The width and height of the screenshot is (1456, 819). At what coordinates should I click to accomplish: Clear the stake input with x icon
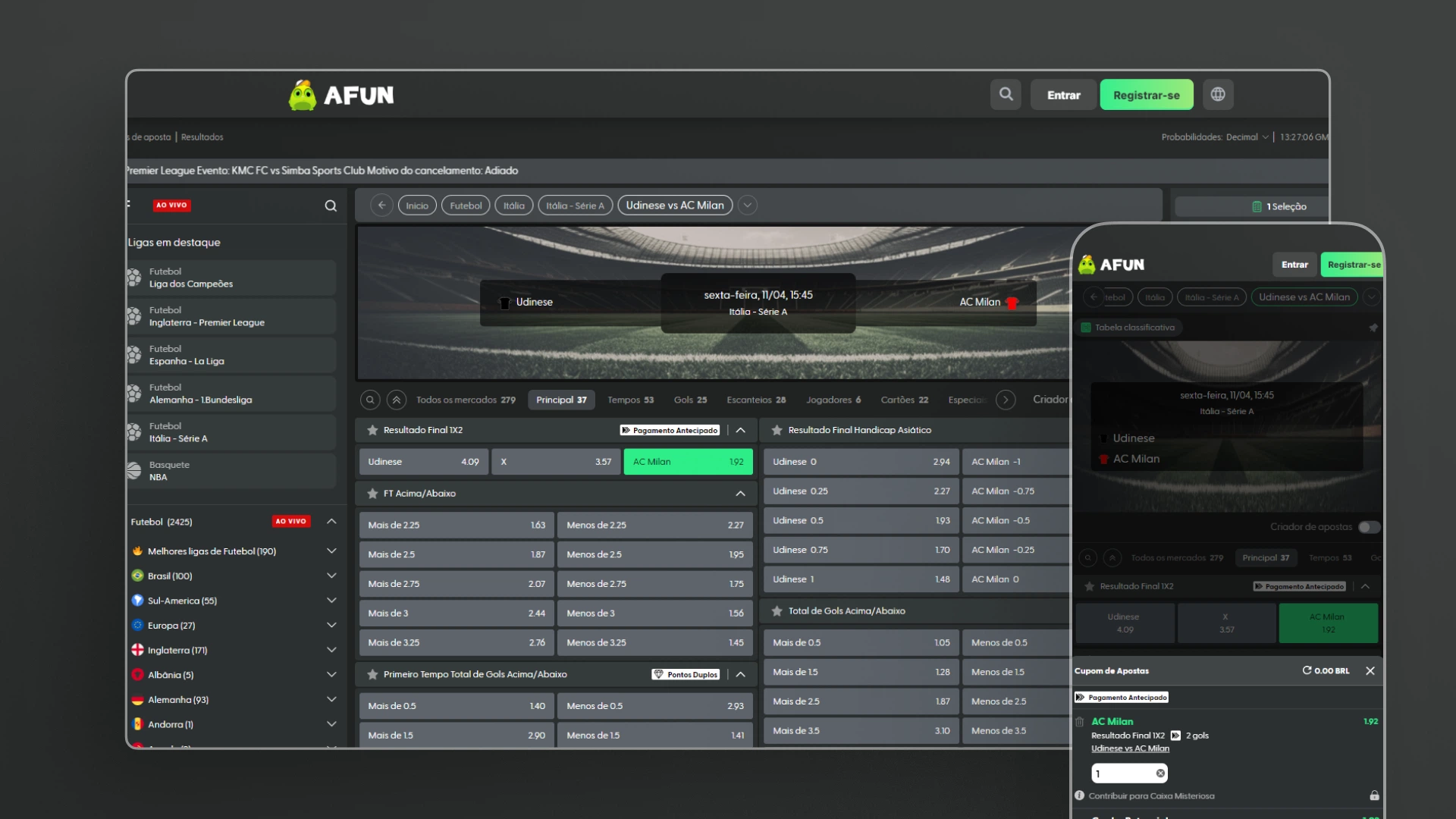[x=1160, y=773]
